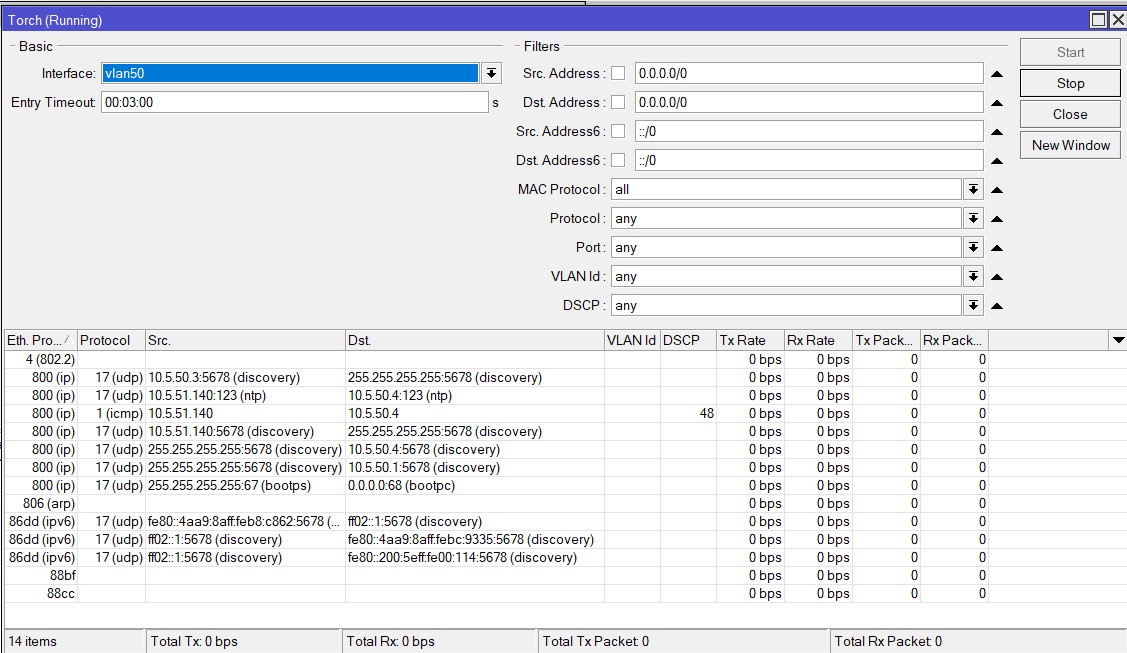Open the Interface dropdown list
Viewport: 1127px width, 653px height.
tap(491, 73)
